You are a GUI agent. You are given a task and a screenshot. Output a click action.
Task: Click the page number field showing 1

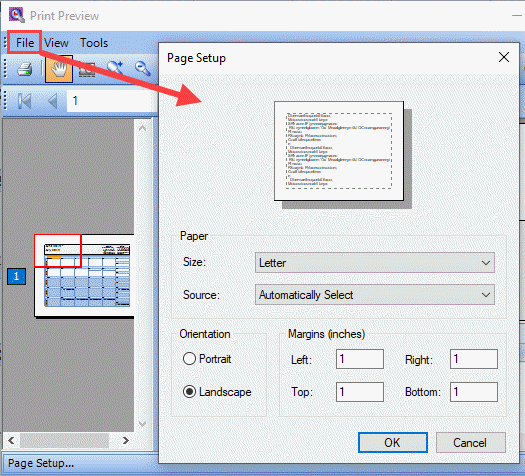coord(112,101)
